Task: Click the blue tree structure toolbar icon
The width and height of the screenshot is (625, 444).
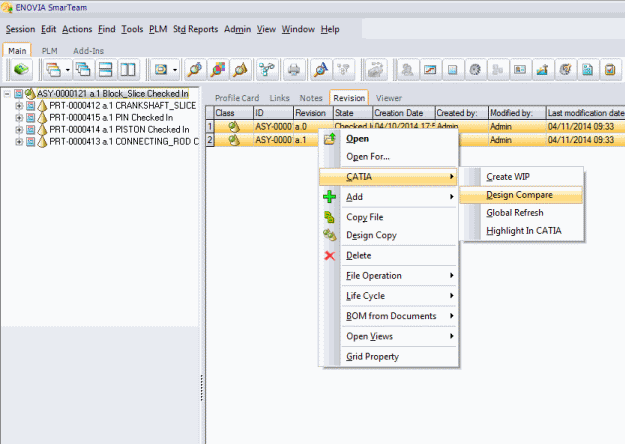Action: tap(267, 70)
